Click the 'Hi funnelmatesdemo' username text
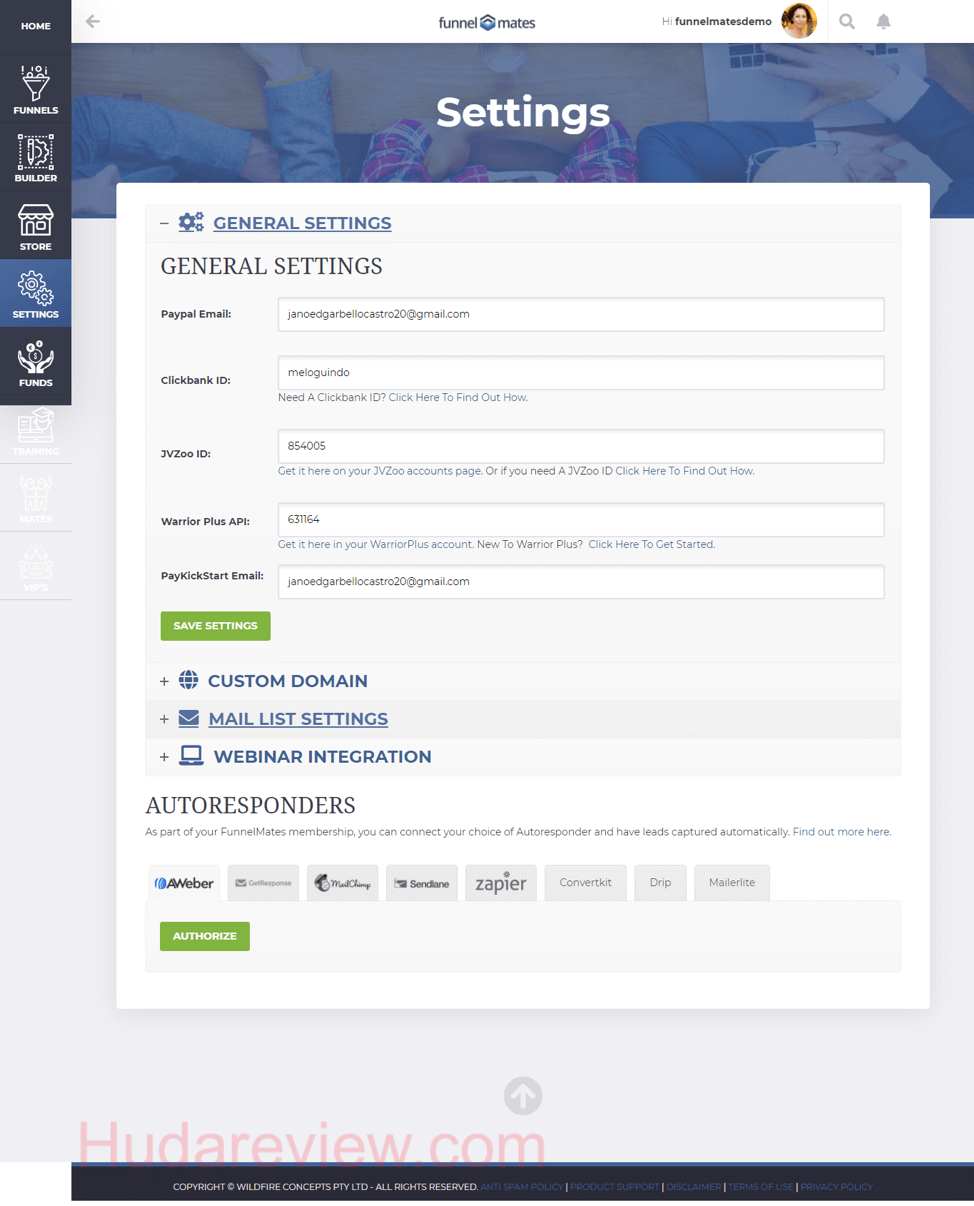This screenshot has height=1206, width=974. pyautogui.click(x=717, y=21)
